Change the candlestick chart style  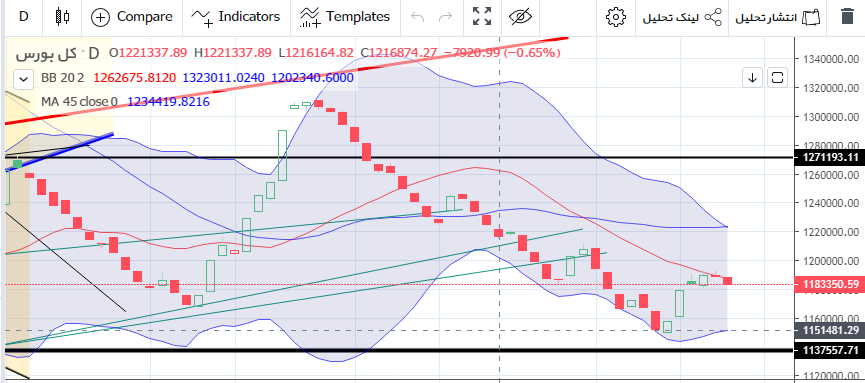coord(62,17)
